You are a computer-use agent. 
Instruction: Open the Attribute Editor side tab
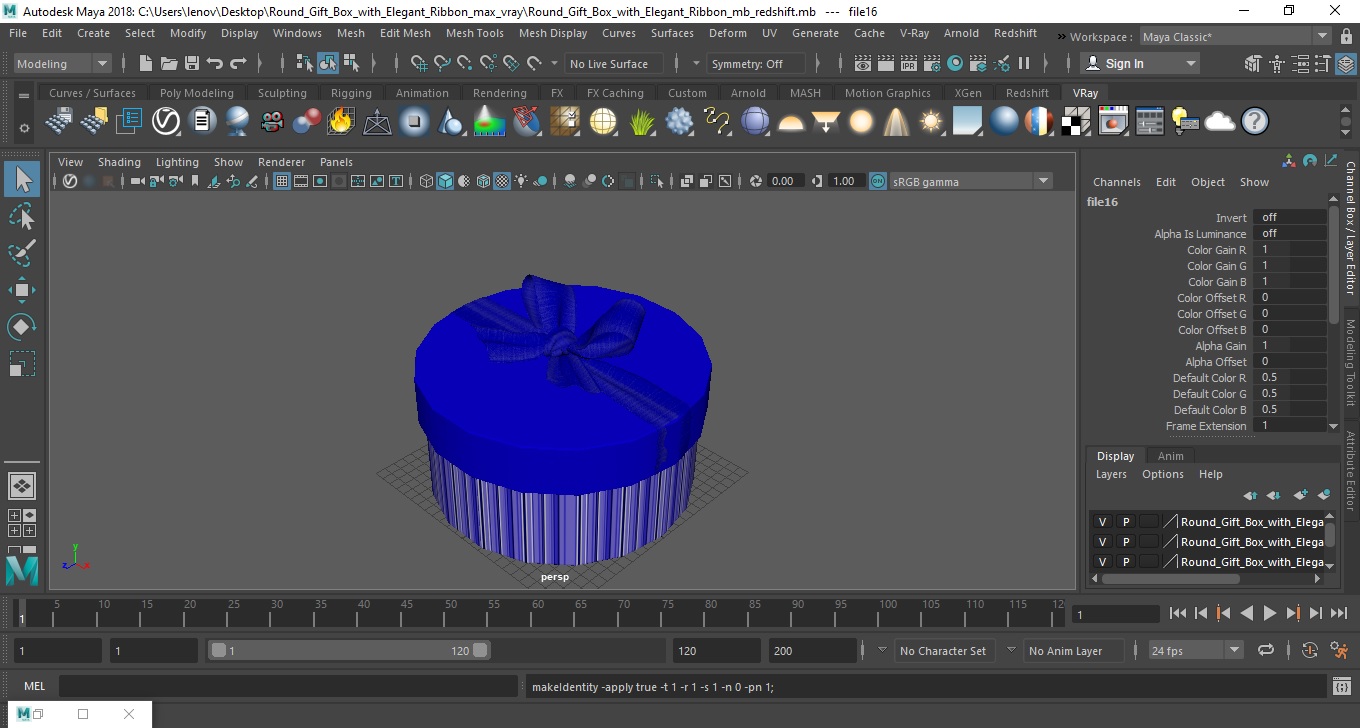point(1350,470)
